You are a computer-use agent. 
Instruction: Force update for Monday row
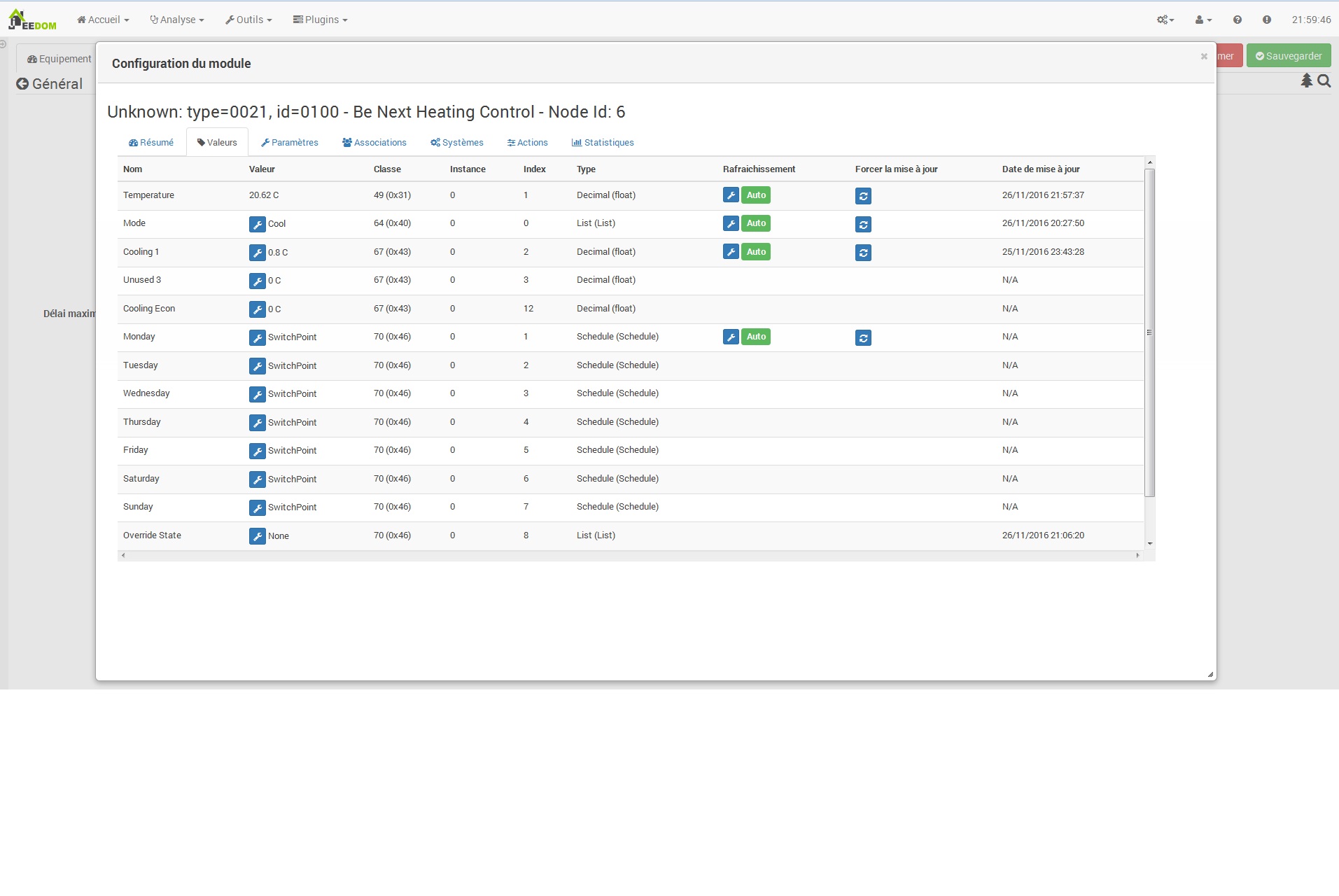click(864, 338)
